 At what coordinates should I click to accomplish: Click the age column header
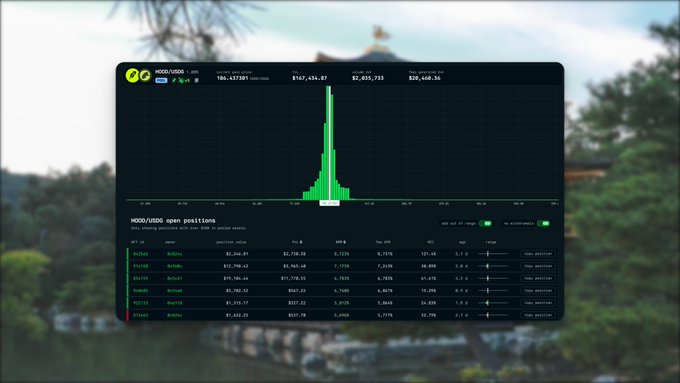point(462,242)
